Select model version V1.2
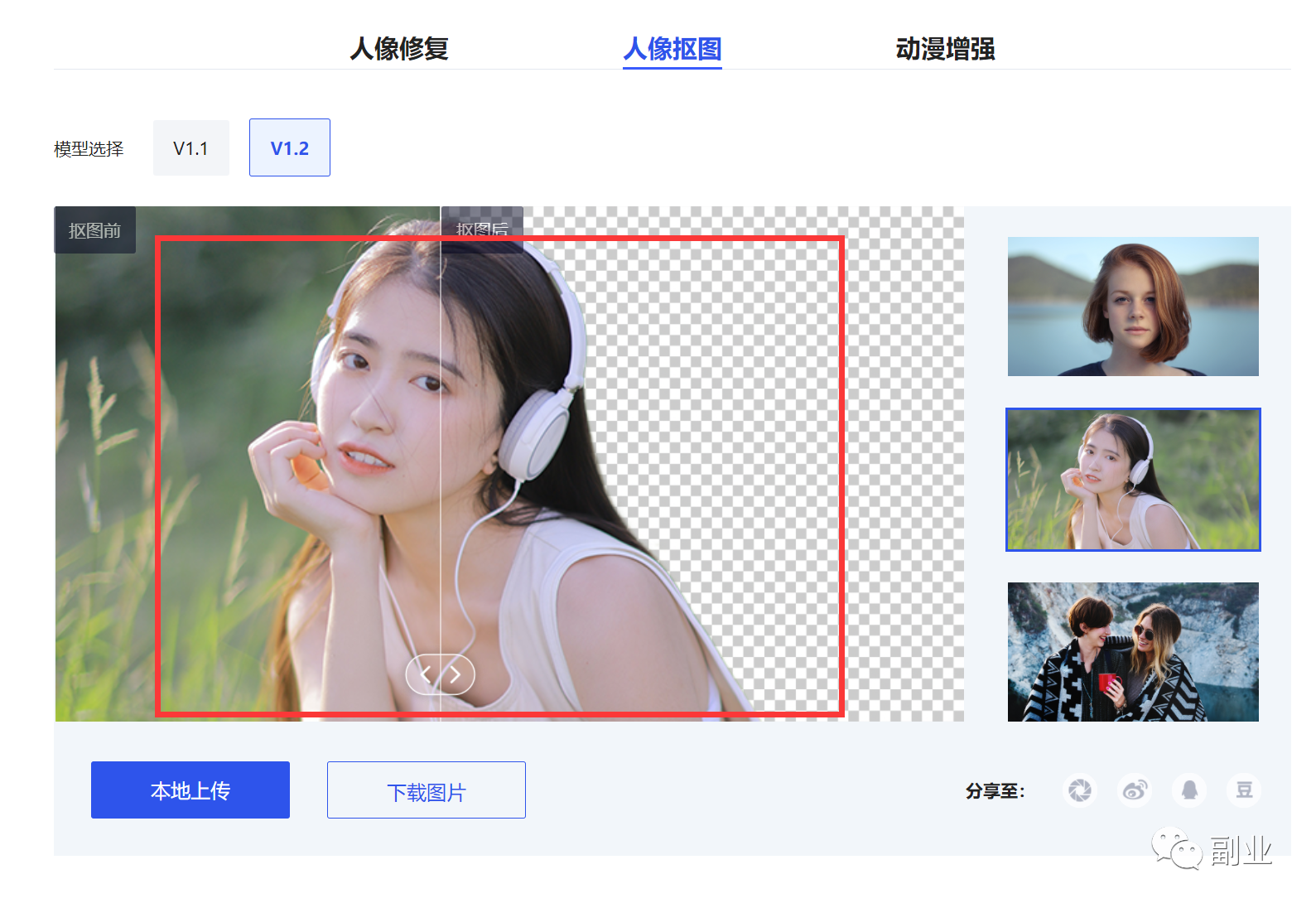Viewport: 1316px width, 908px height. point(289,147)
